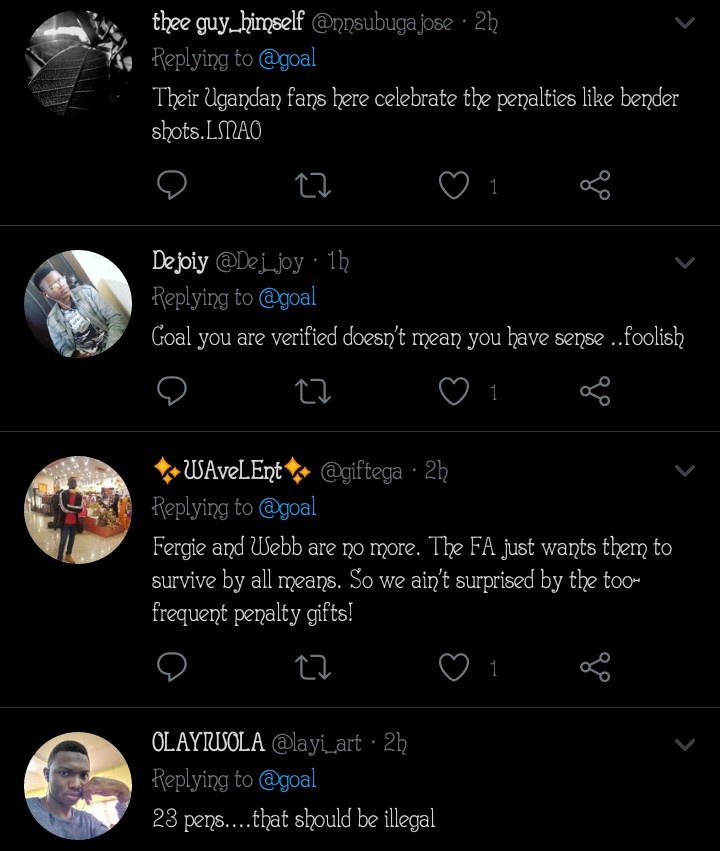The image size is (720, 851).
Task: Open chevron menu on WAveLEnt's tweet
Action: click(685, 471)
